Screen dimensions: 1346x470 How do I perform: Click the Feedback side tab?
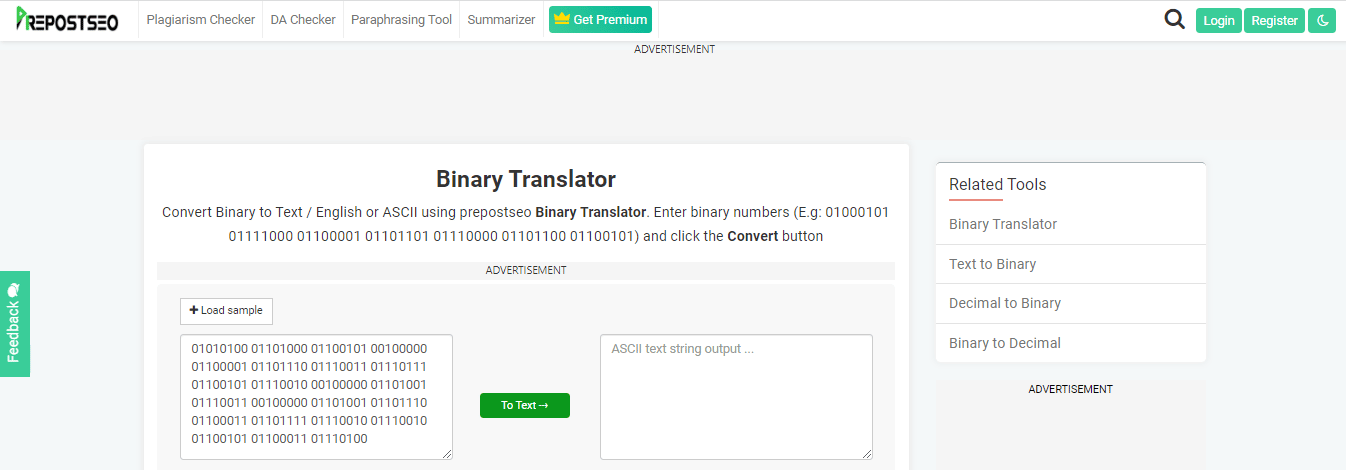click(x=14, y=324)
